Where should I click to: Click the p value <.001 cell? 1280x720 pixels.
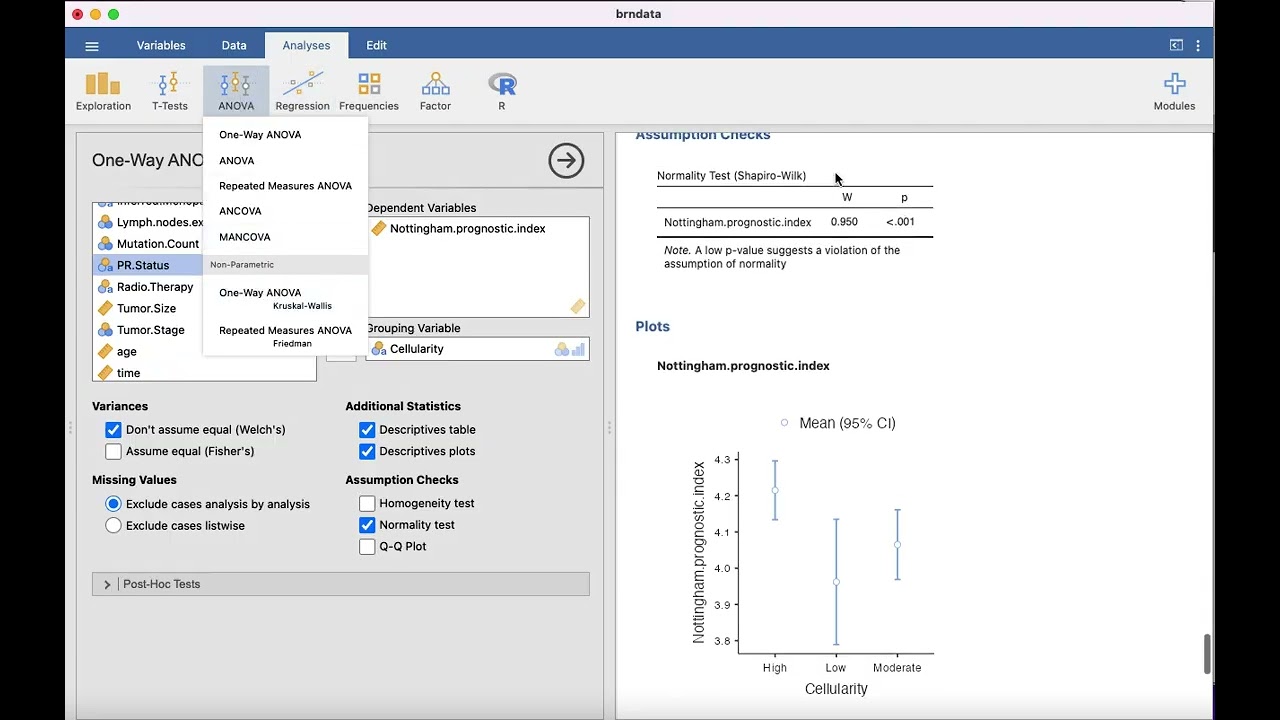[900, 222]
